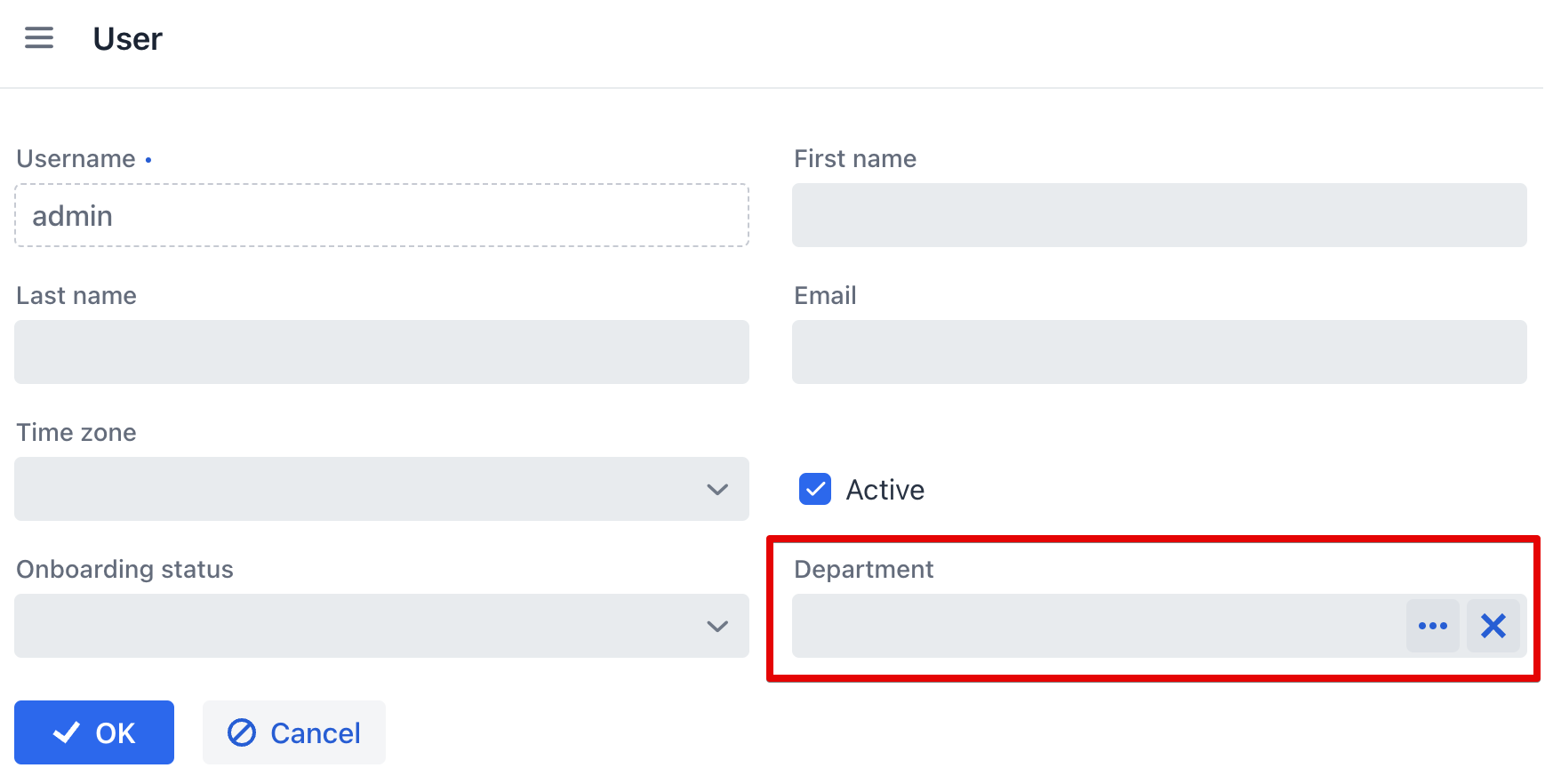Click into the Last name field

tap(381, 352)
